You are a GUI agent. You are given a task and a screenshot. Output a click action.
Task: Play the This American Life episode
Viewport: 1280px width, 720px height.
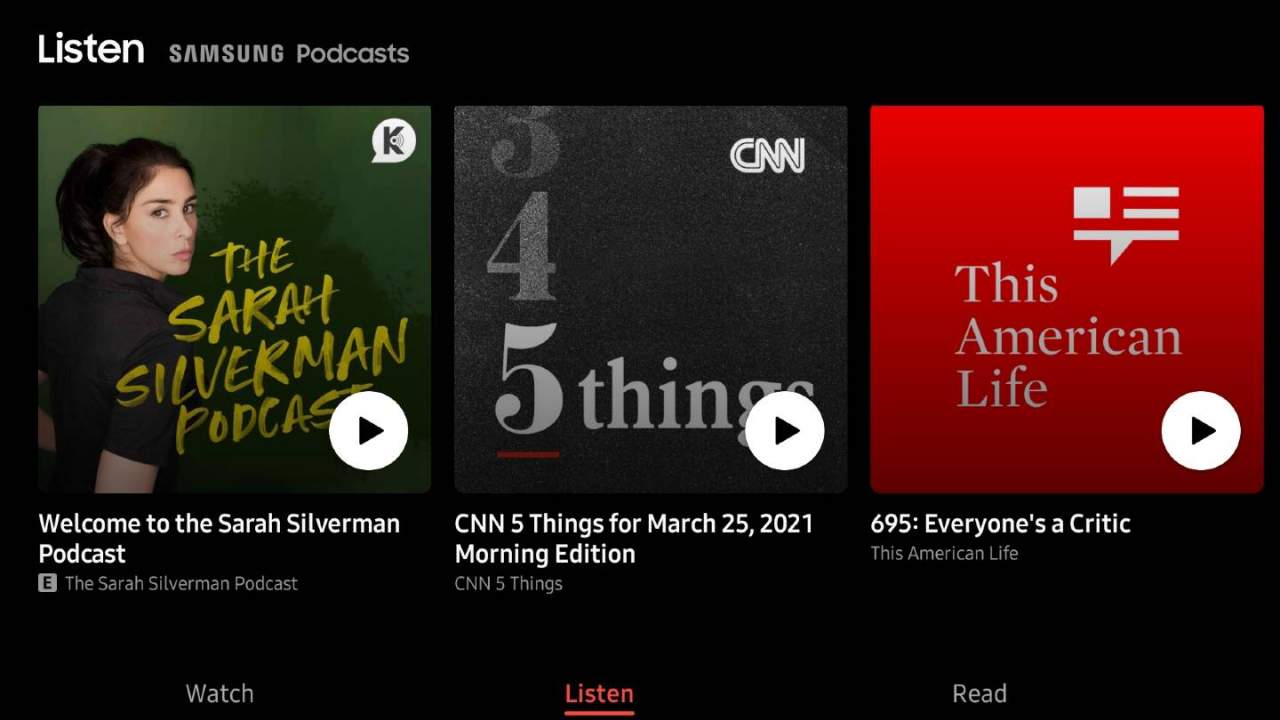point(1201,430)
